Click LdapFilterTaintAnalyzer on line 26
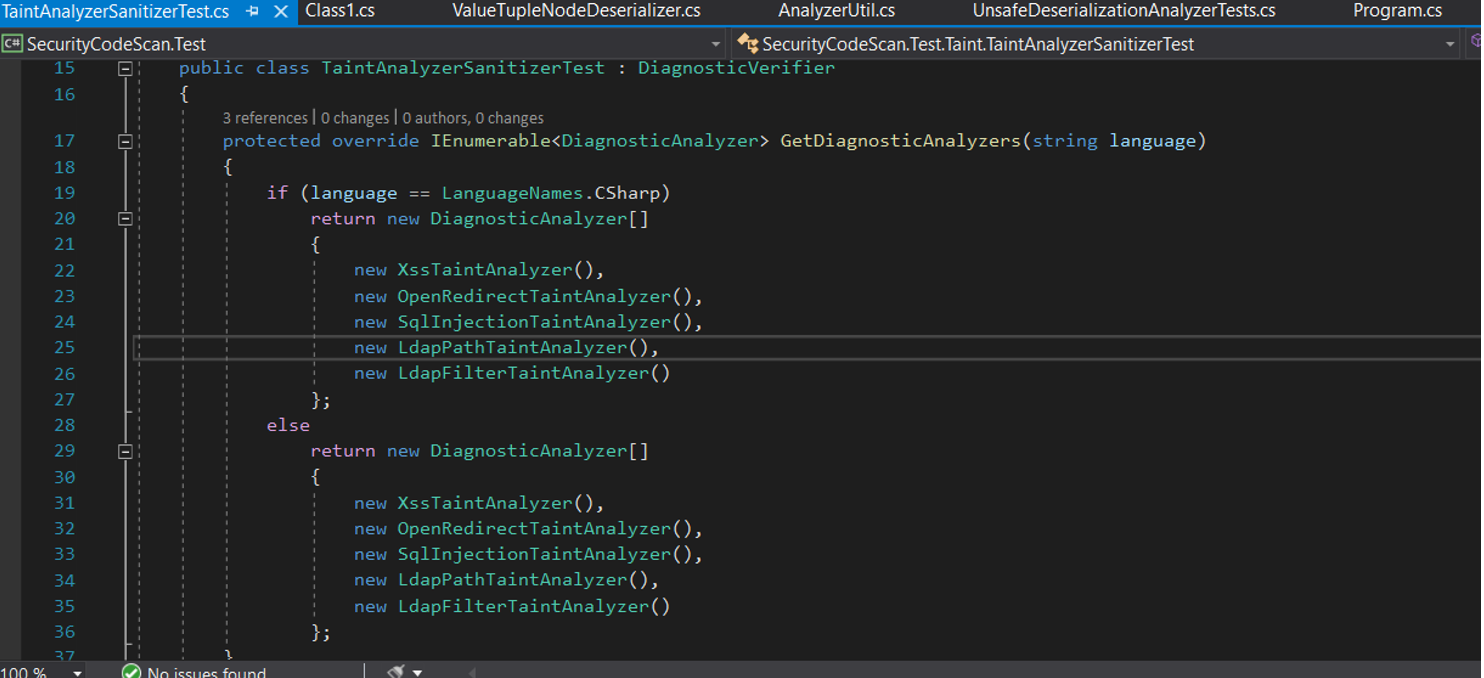The image size is (1484, 678). [x=523, y=373]
